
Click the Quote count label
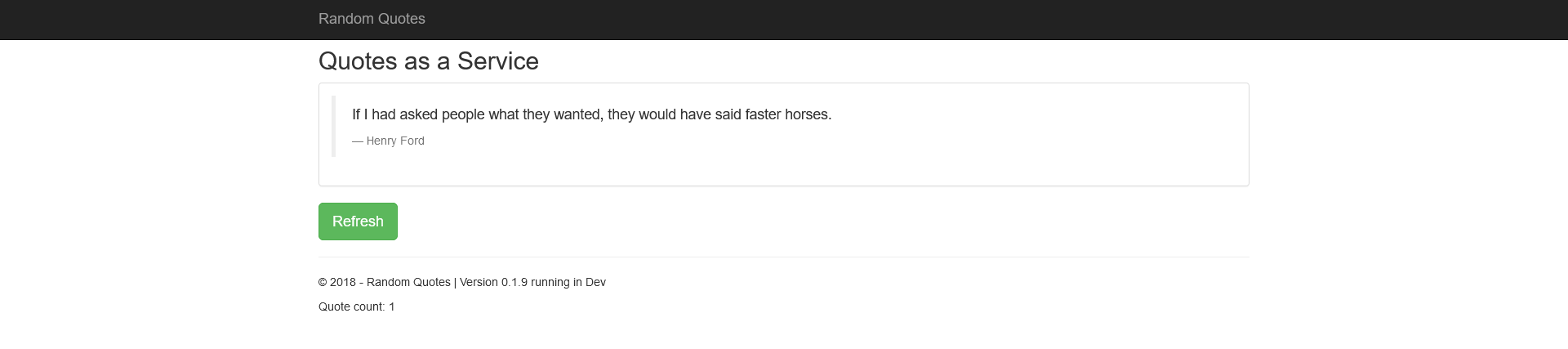[x=351, y=306]
